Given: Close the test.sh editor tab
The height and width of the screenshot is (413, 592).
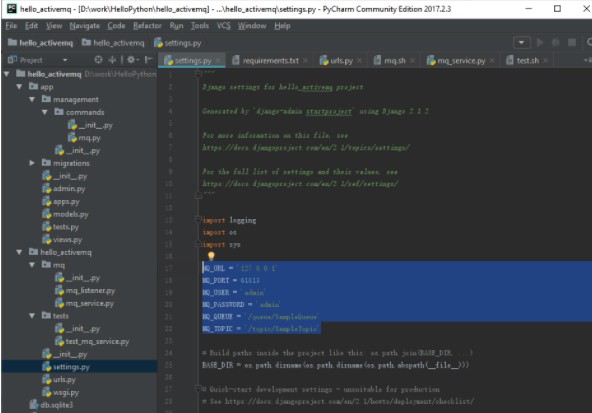Looking at the screenshot, I should click(546, 60).
